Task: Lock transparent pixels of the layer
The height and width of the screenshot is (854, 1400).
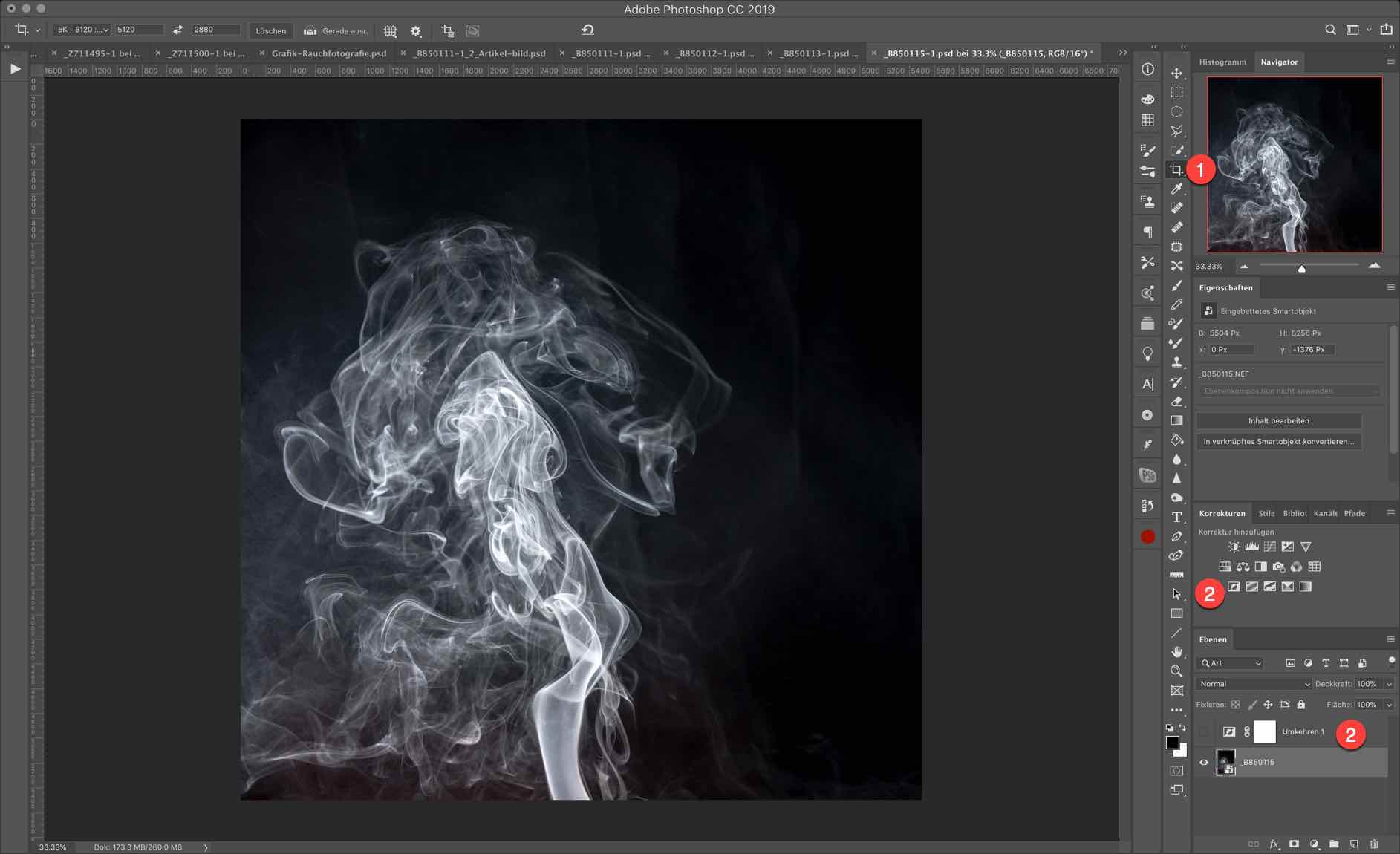Action: pyautogui.click(x=1235, y=705)
